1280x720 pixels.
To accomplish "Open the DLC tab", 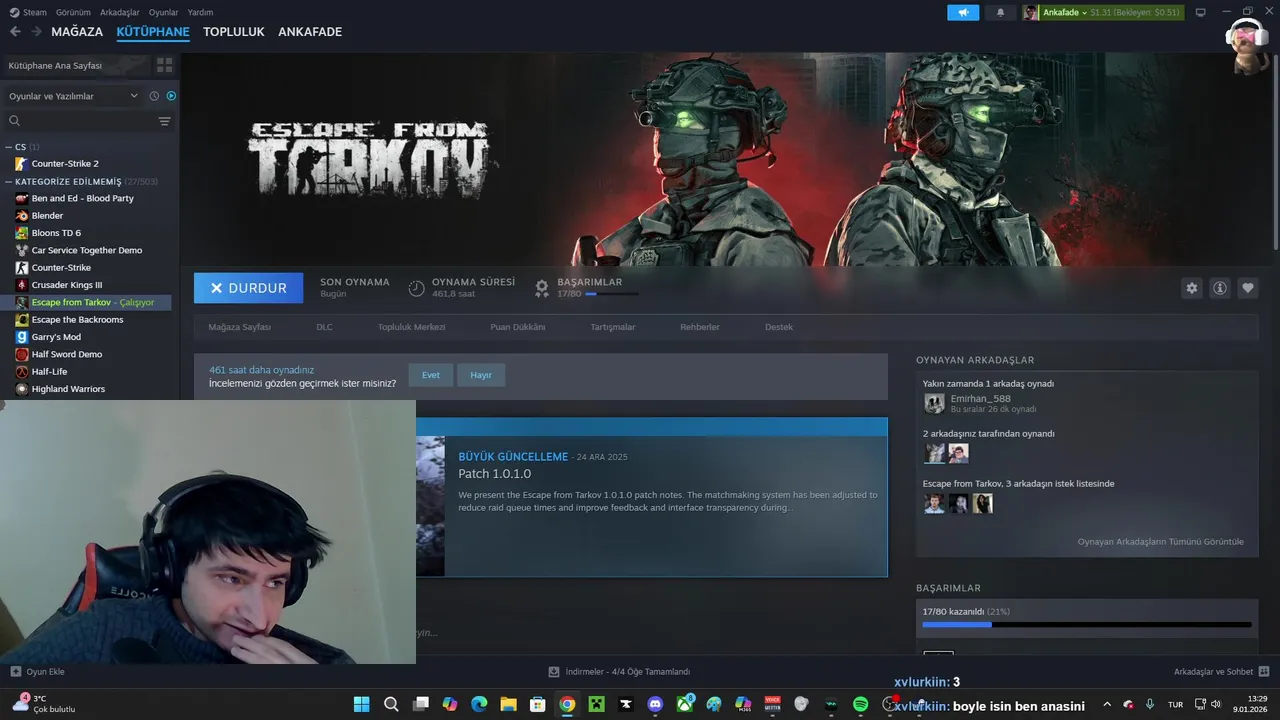I will pyautogui.click(x=324, y=327).
